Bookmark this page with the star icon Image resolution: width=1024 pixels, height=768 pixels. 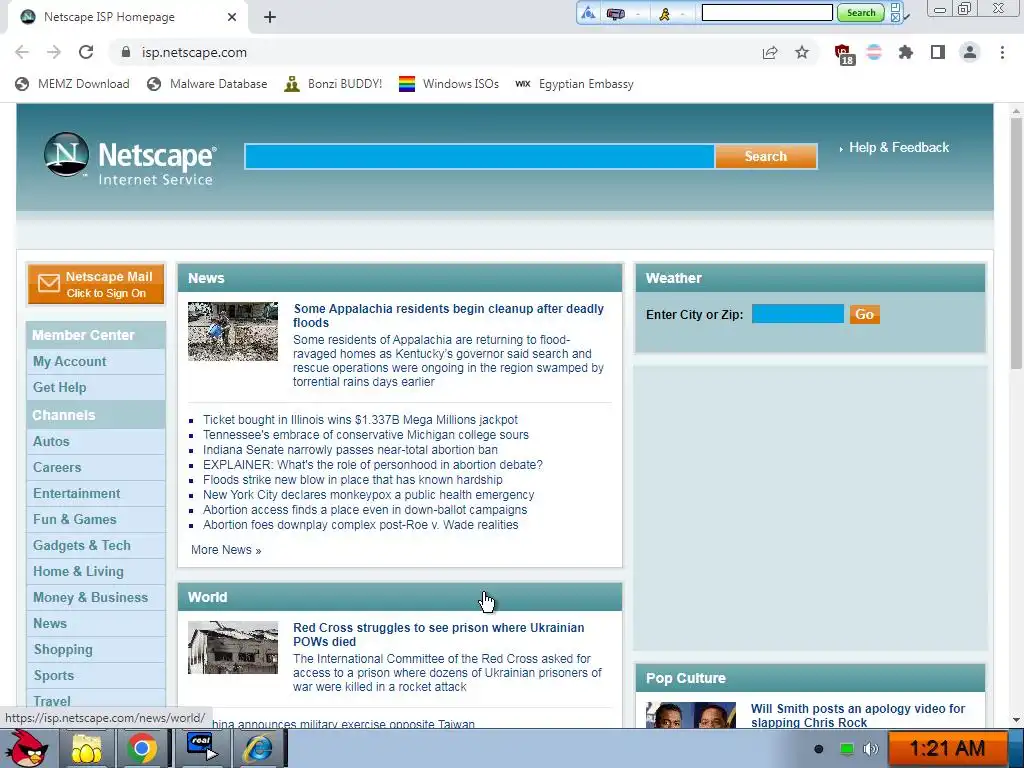[x=802, y=52]
